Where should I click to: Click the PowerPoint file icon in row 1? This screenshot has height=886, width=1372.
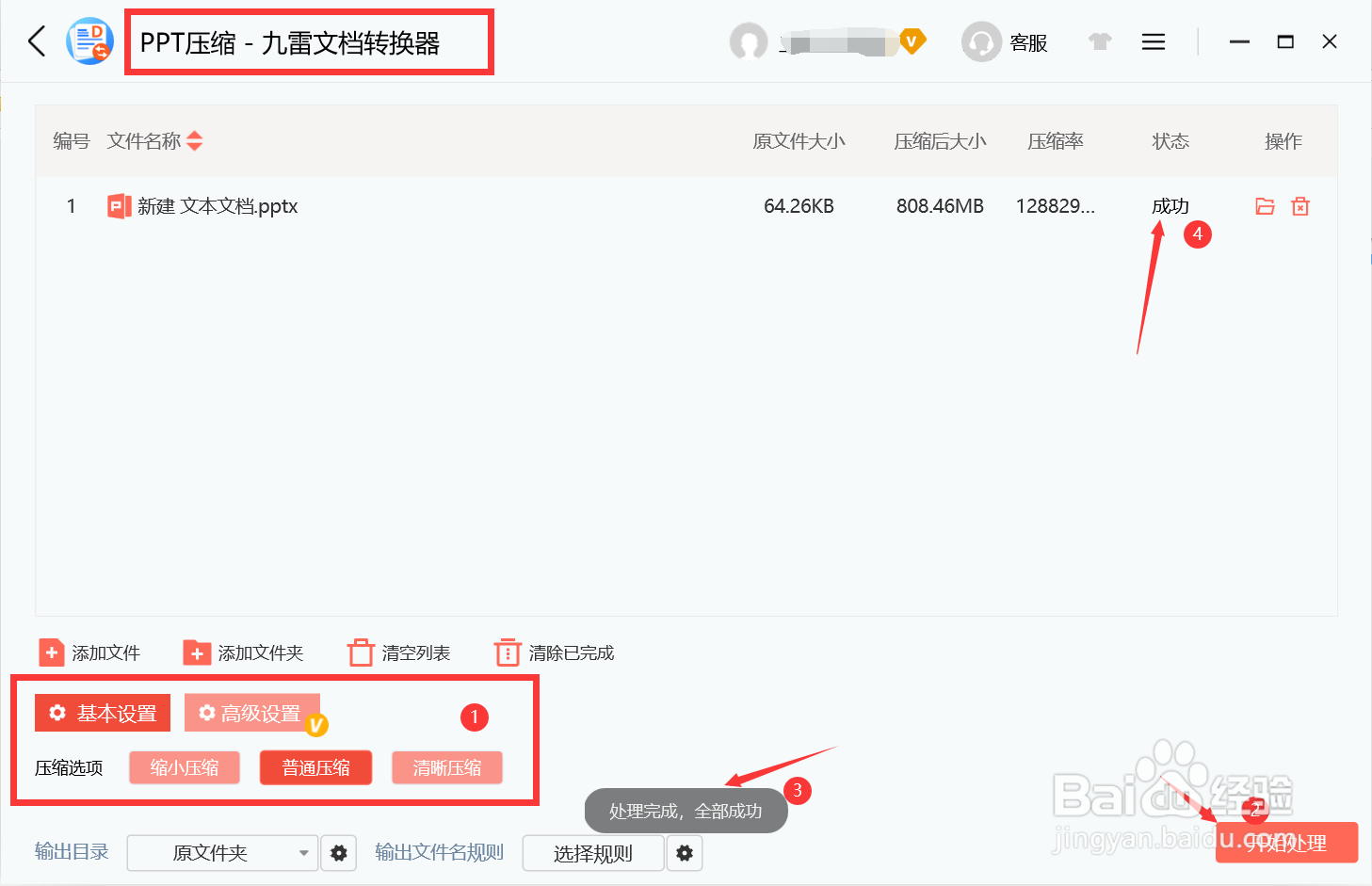pyautogui.click(x=120, y=206)
